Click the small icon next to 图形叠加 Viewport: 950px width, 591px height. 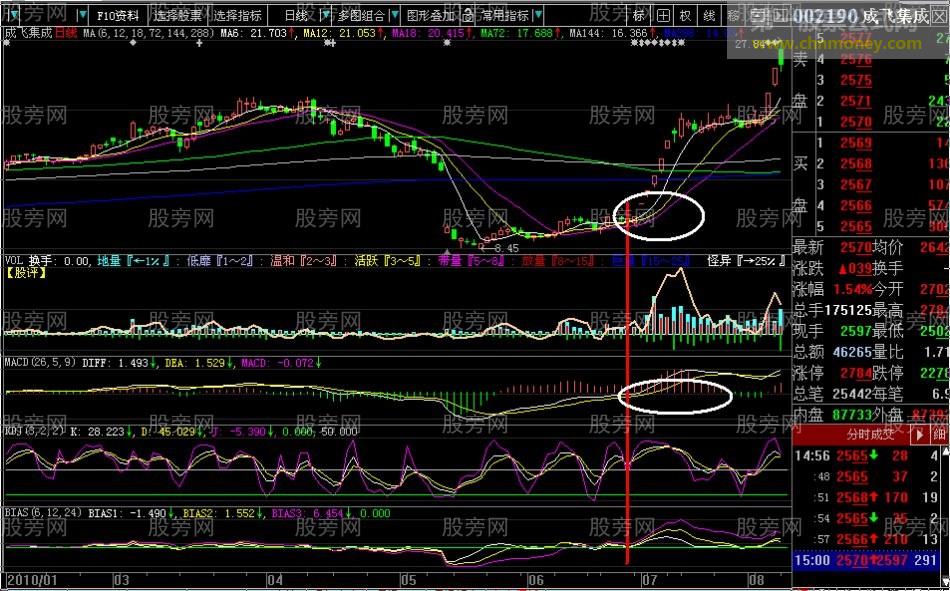pyautogui.click(x=468, y=15)
